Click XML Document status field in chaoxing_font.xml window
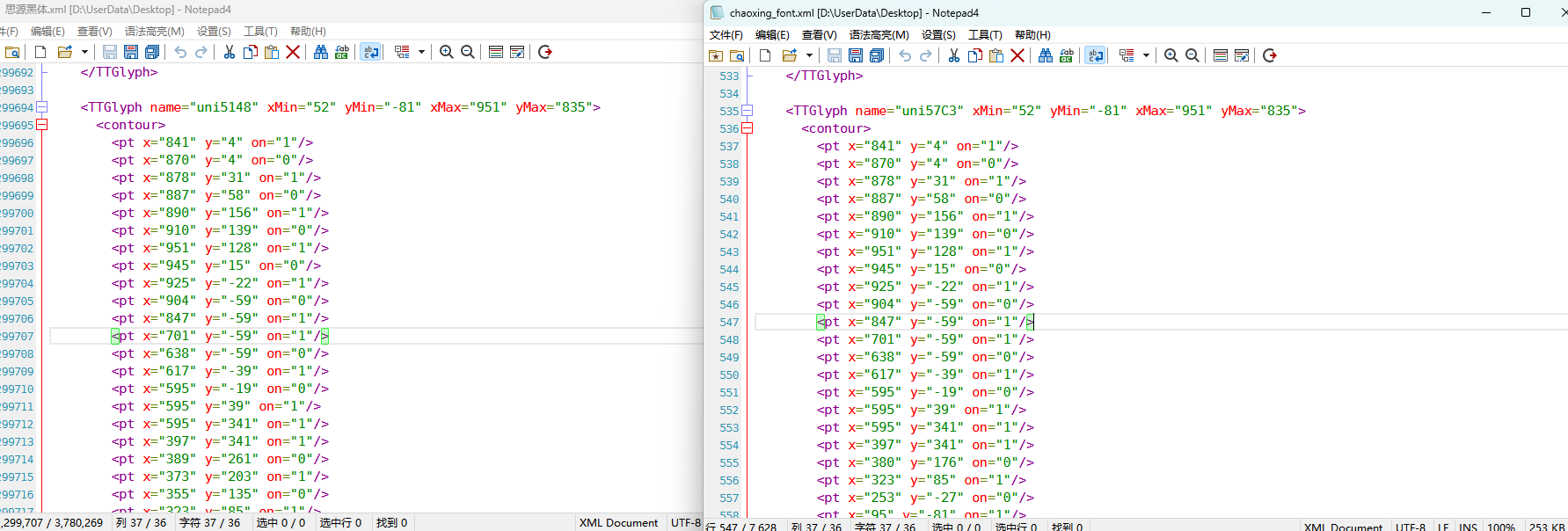 tap(1343, 526)
